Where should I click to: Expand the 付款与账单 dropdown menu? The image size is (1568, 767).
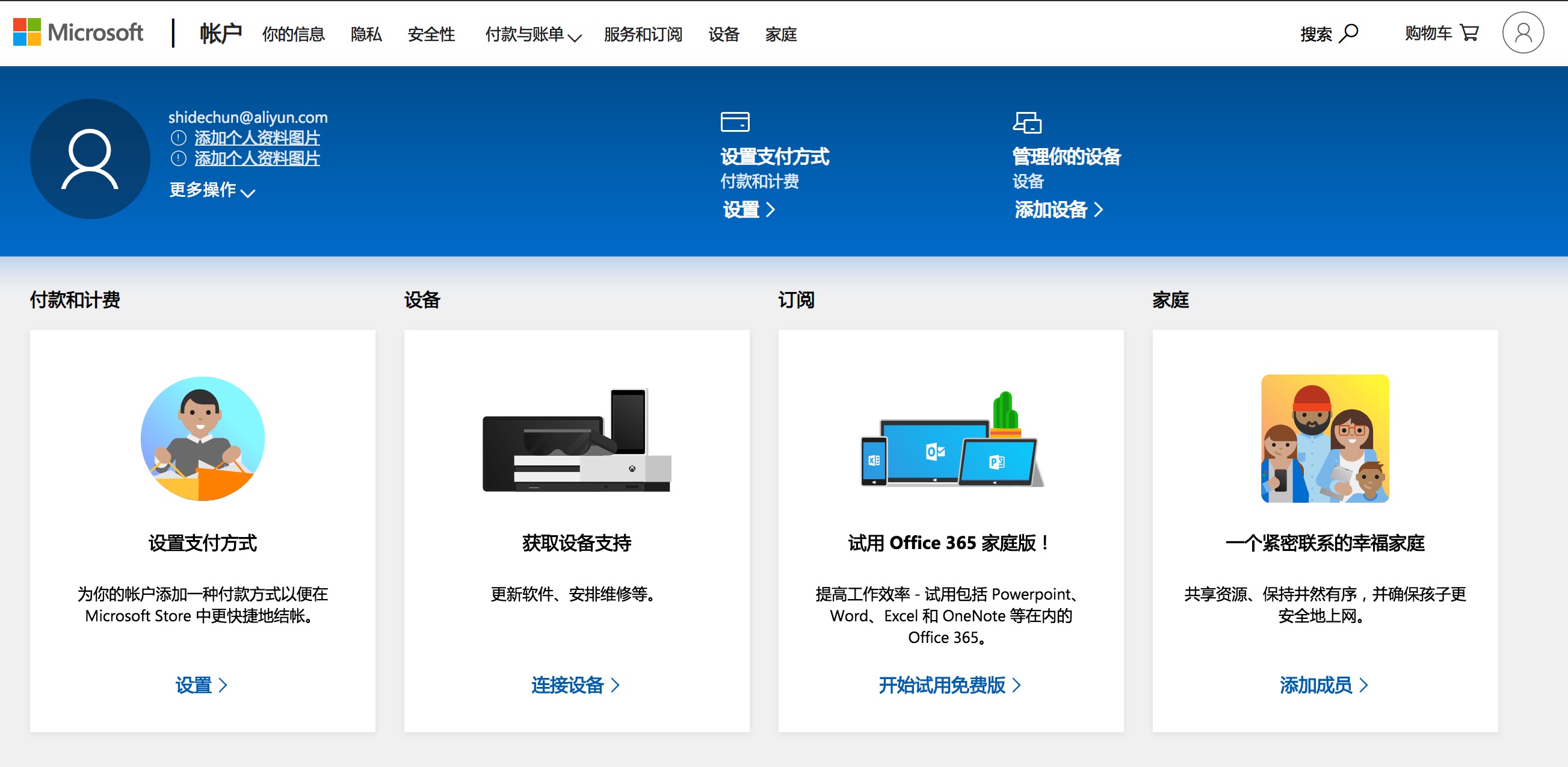(x=533, y=34)
